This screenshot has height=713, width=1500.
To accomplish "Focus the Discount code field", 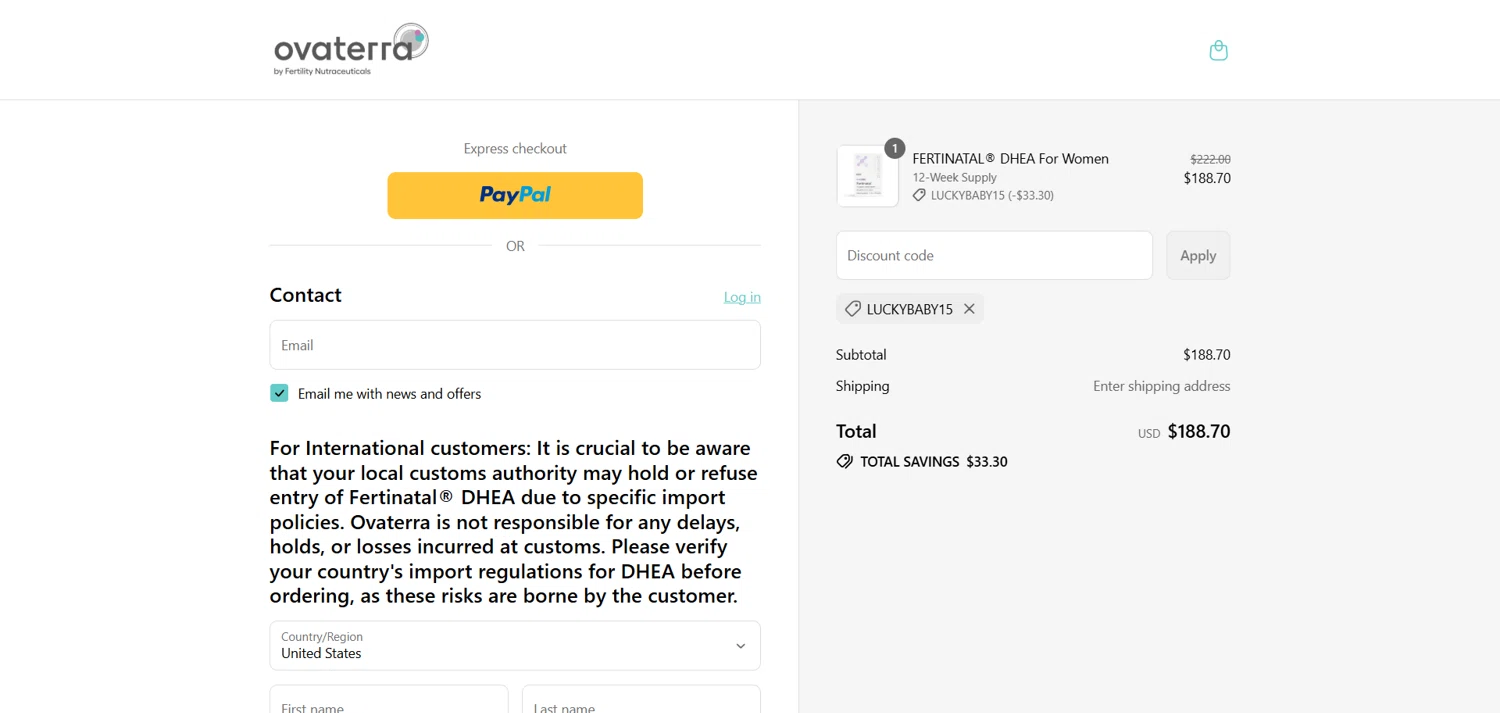I will tap(994, 255).
